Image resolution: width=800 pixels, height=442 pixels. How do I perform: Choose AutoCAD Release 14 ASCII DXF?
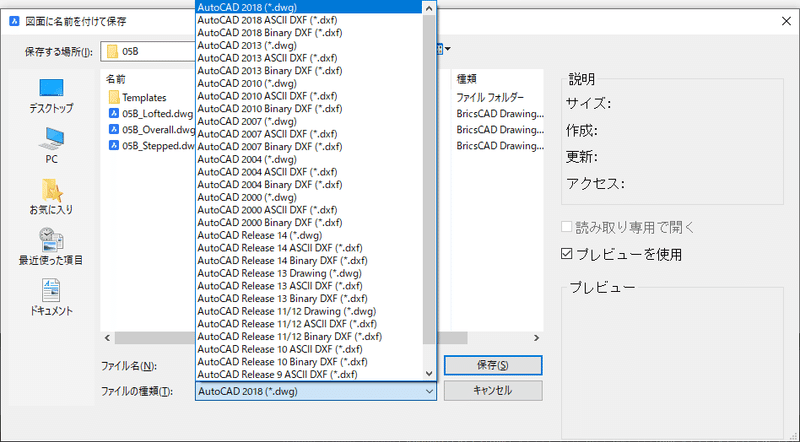click(309, 248)
